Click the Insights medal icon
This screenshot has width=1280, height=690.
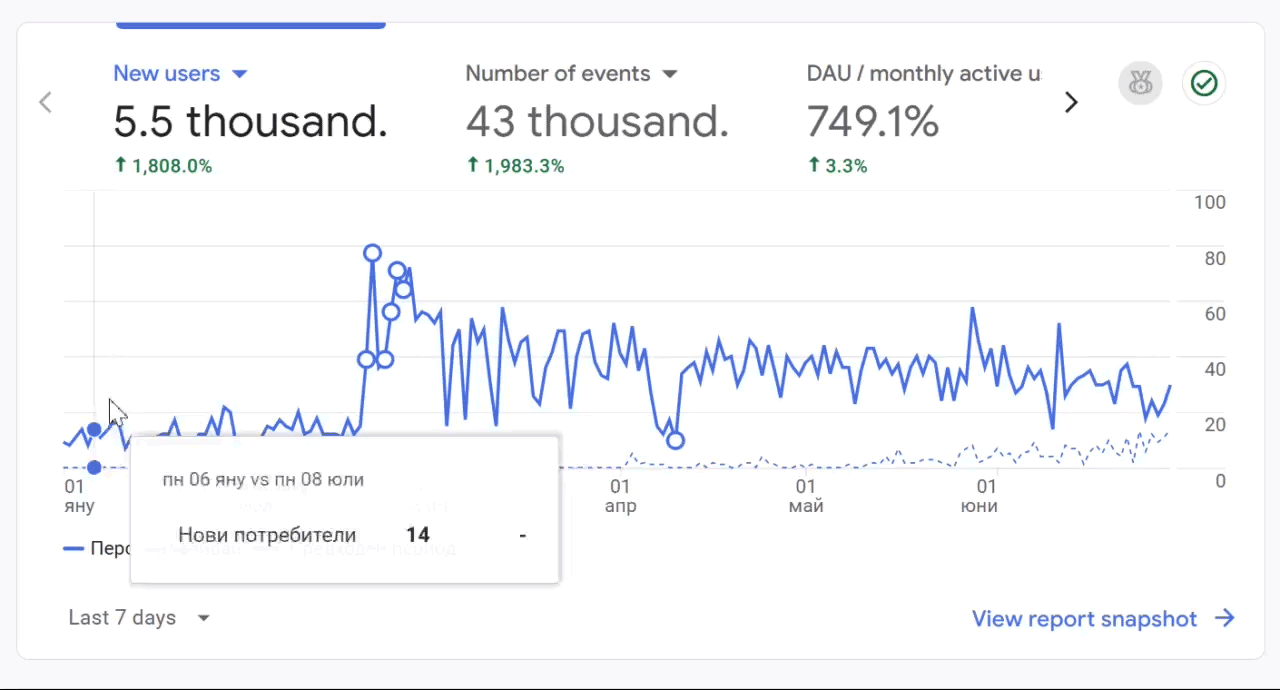[1140, 83]
